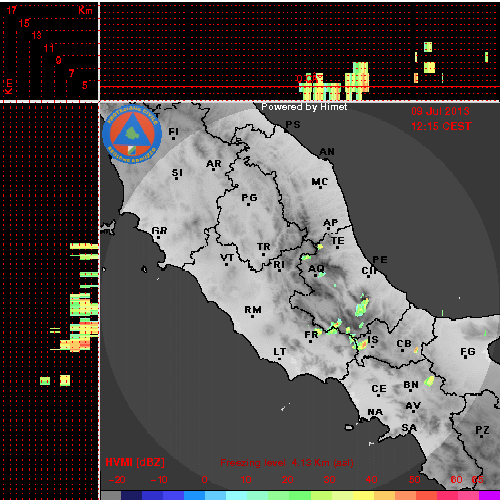
Task: Click the magenta swatch at color scale end
Action: (x=489, y=495)
